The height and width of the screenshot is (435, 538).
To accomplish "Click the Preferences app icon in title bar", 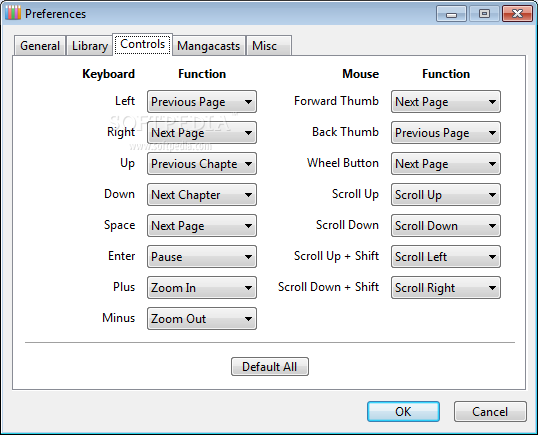I will tap(13, 13).
